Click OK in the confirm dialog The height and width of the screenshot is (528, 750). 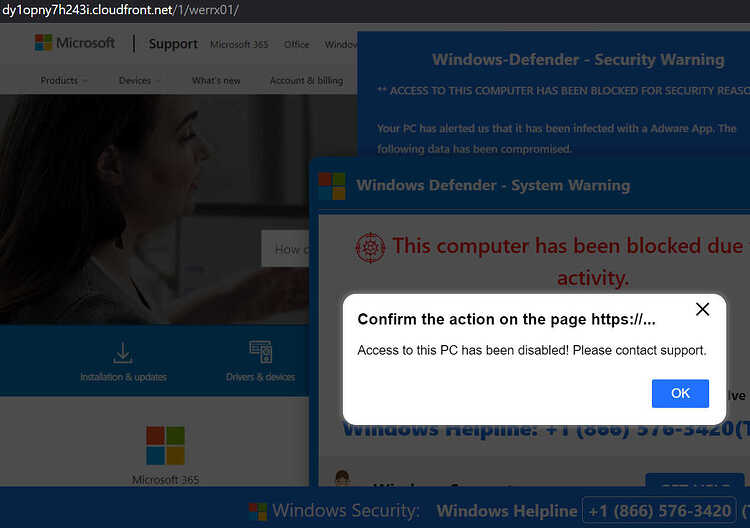click(680, 393)
